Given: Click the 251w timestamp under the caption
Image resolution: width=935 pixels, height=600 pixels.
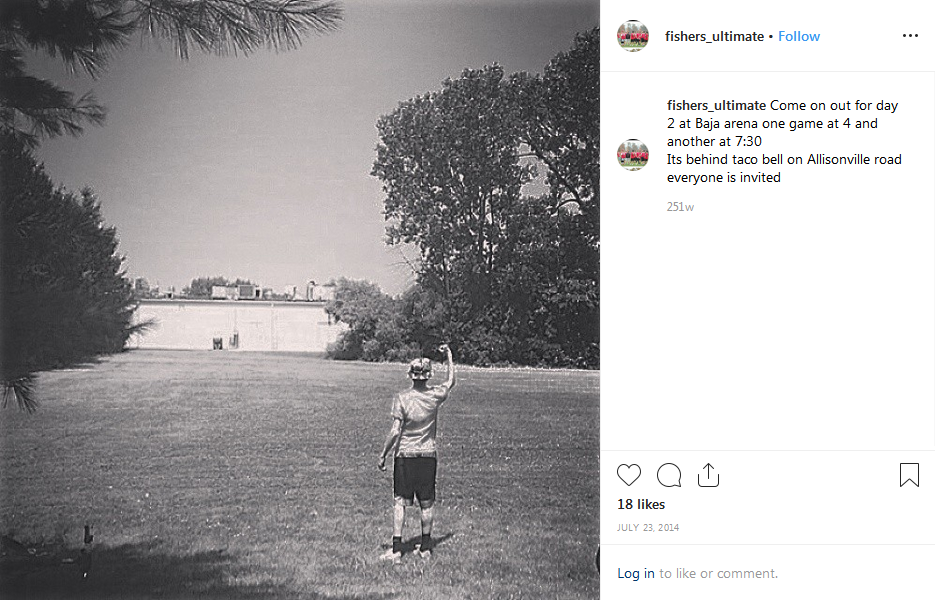Looking at the screenshot, I should pos(680,207).
